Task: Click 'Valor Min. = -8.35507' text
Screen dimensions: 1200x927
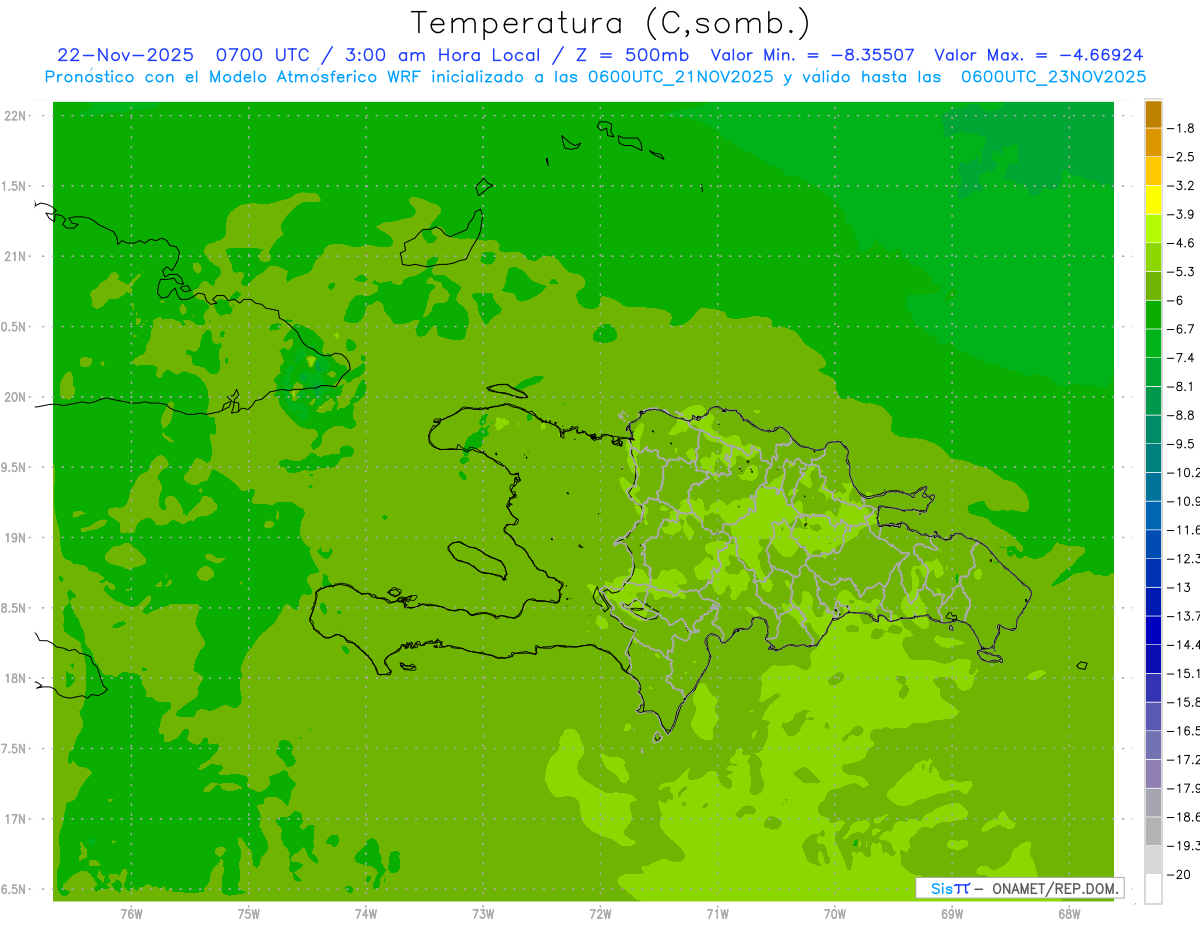Action: coord(812,55)
